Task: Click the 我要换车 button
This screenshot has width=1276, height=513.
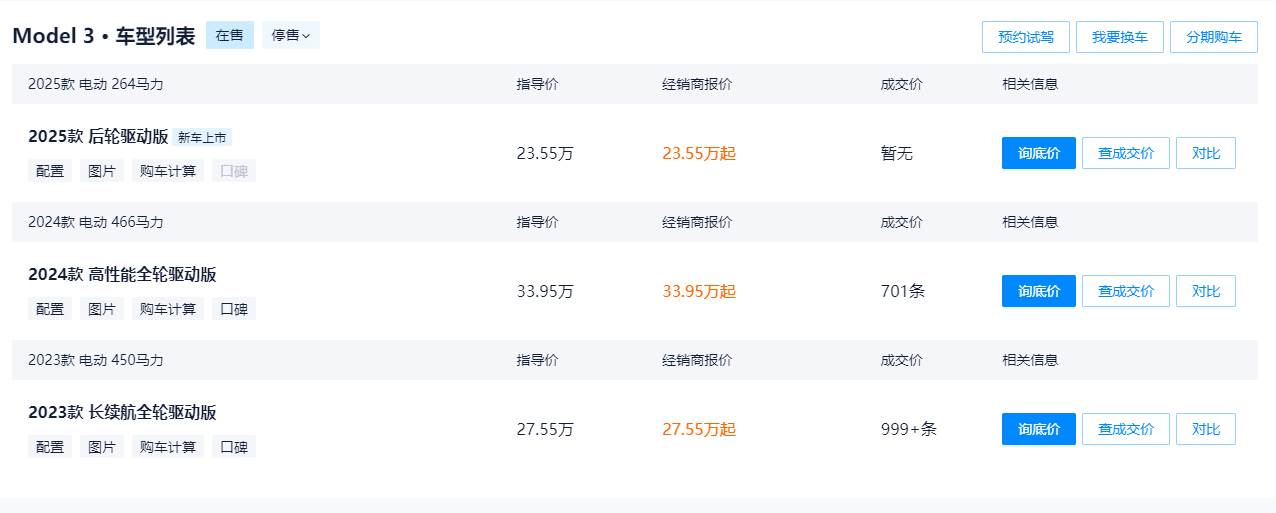Action: click(1119, 38)
